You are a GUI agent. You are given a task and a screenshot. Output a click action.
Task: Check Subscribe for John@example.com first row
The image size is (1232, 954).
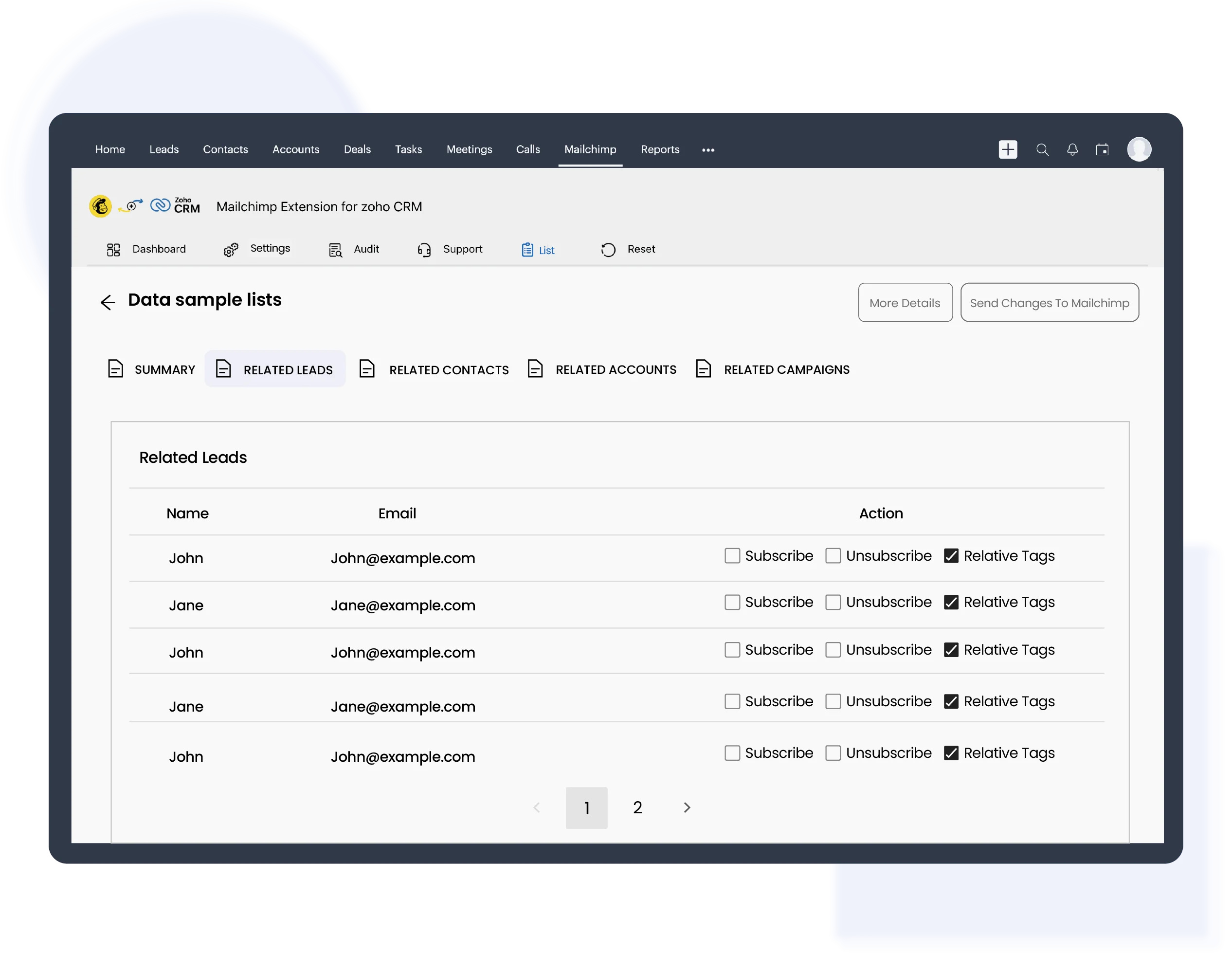click(x=732, y=556)
